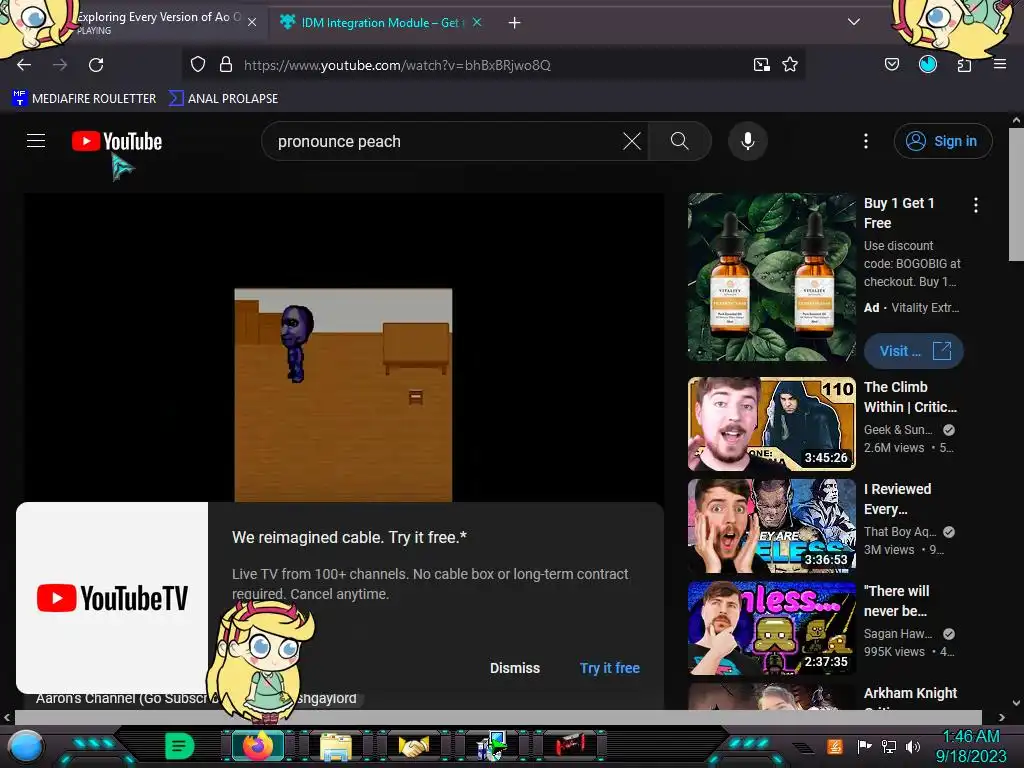Viewport: 1024px width, 768px height.
Task: Open I Reviewed Every video title
Action: 897,499
